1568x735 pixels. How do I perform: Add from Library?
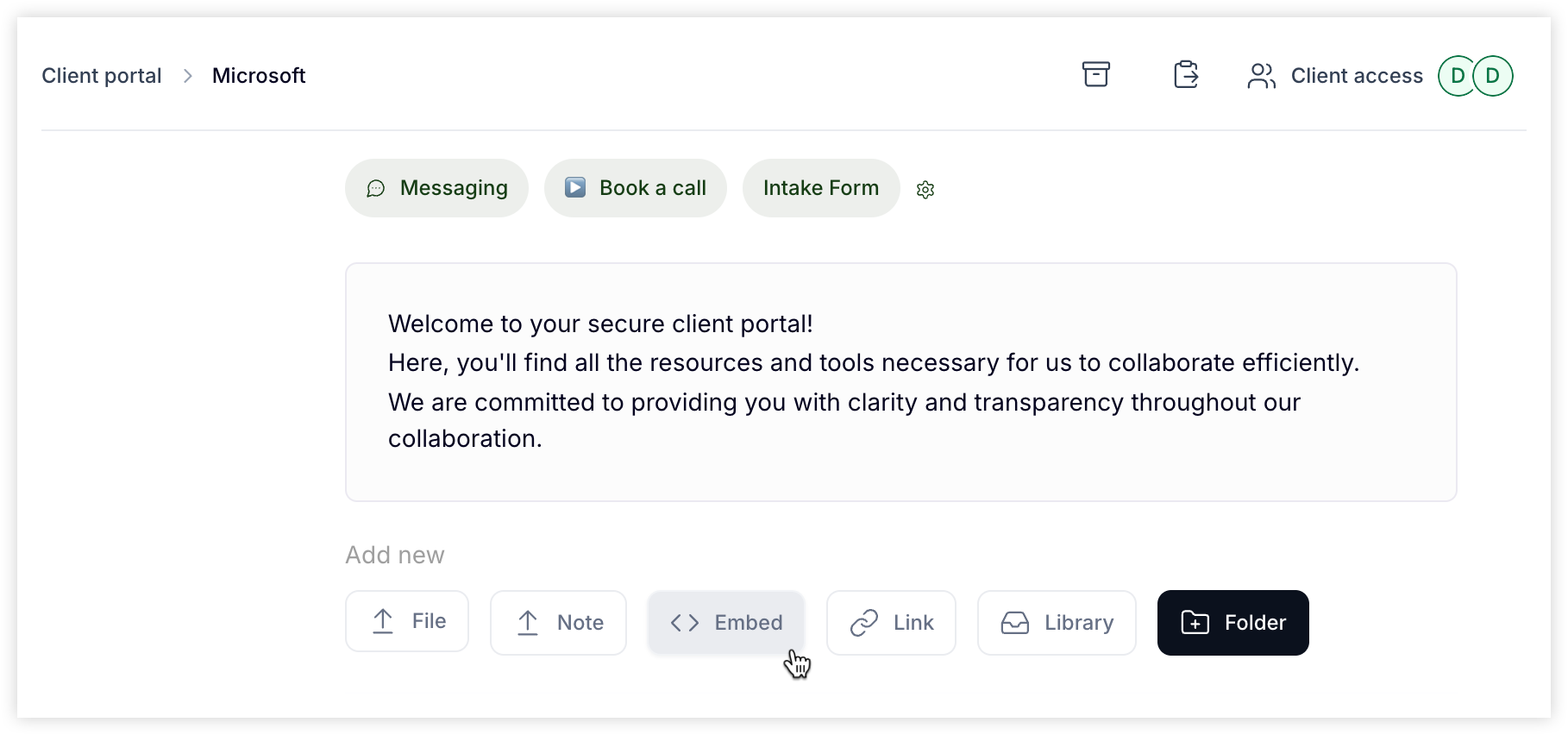coord(1057,623)
